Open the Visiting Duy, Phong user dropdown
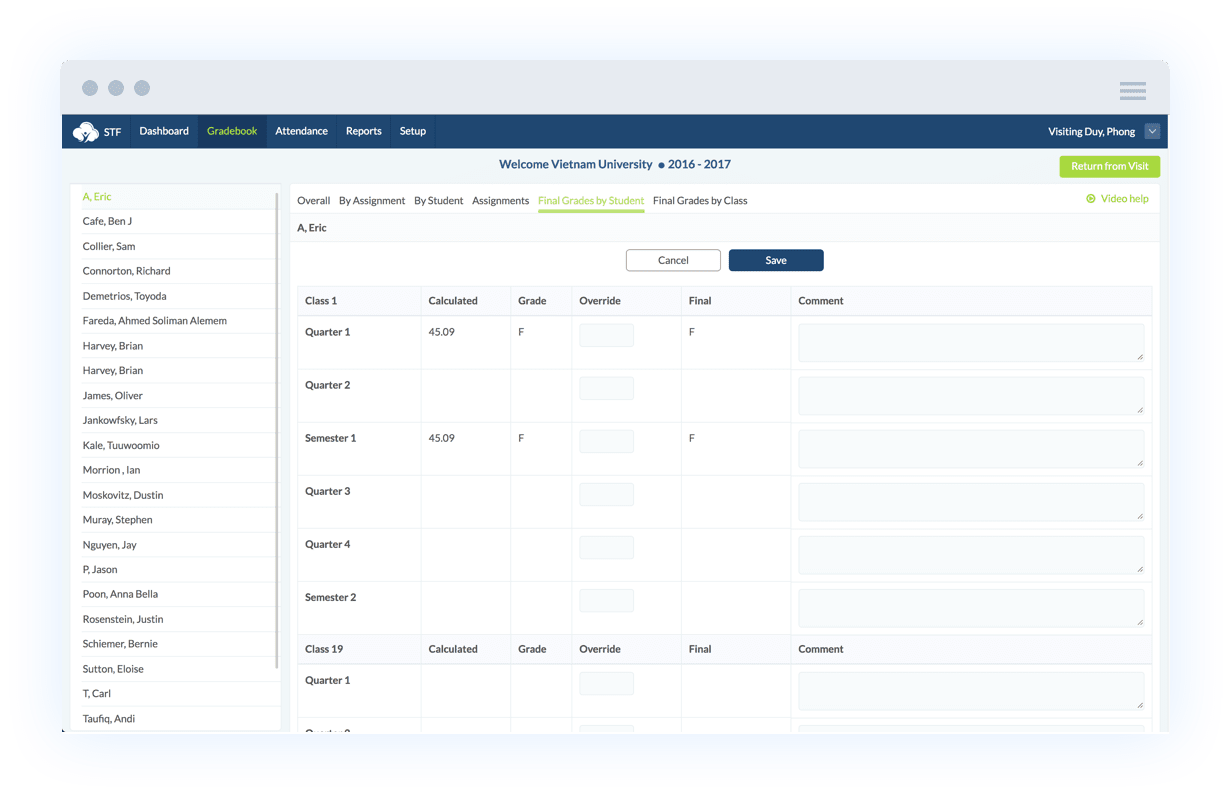This screenshot has height=794, width=1230. tap(1152, 131)
